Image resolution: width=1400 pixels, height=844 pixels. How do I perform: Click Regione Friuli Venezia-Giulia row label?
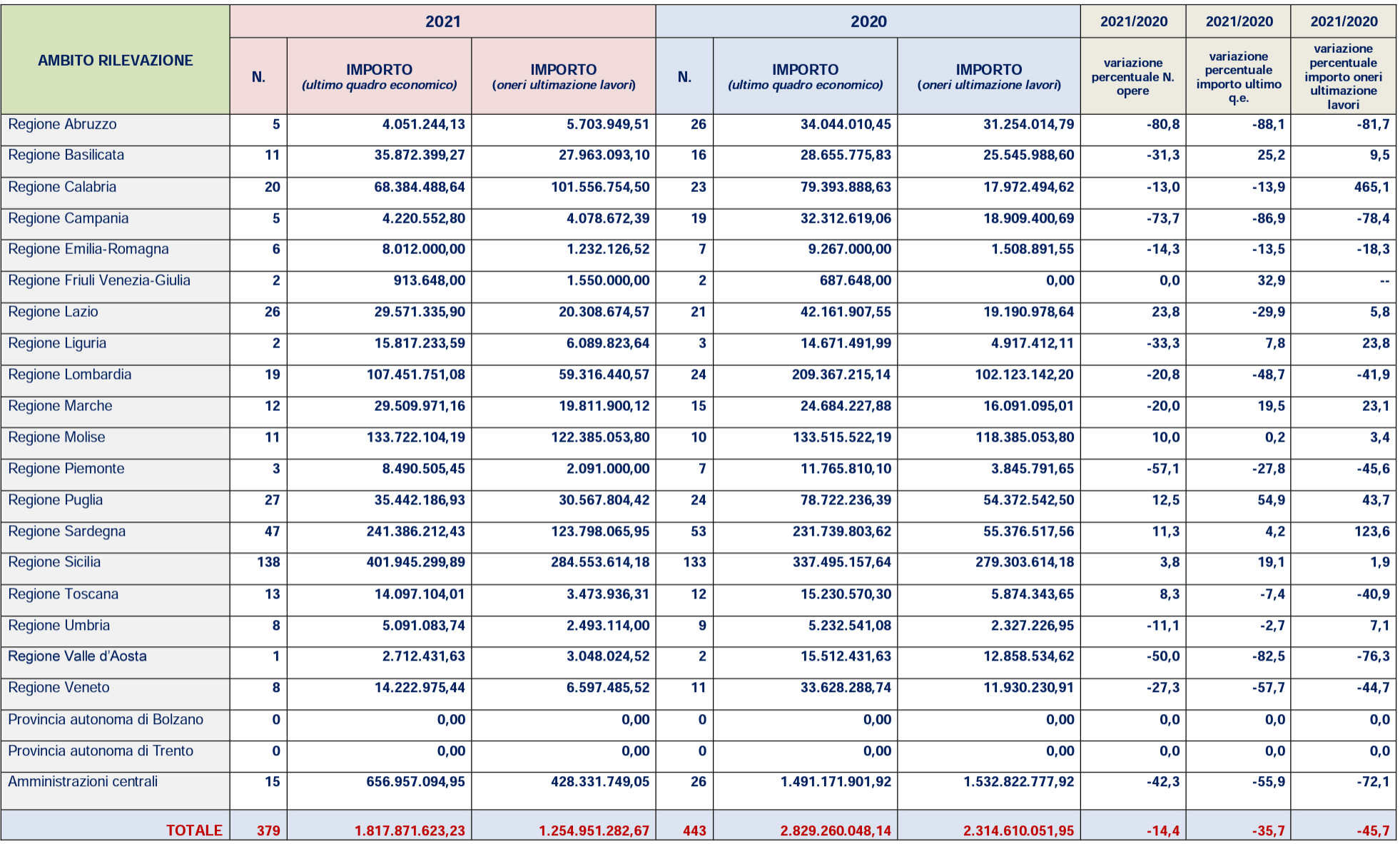pos(99,280)
